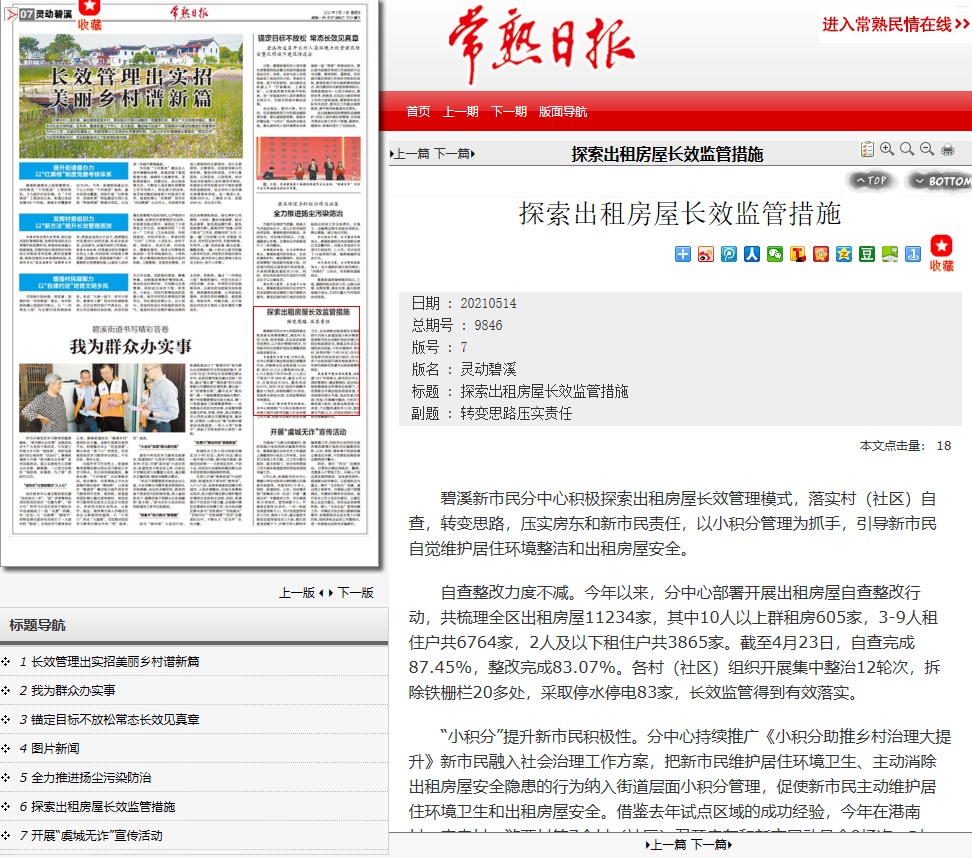Click the plain magnifier reset-zoom icon
This screenshot has width=972, height=858.
click(907, 149)
